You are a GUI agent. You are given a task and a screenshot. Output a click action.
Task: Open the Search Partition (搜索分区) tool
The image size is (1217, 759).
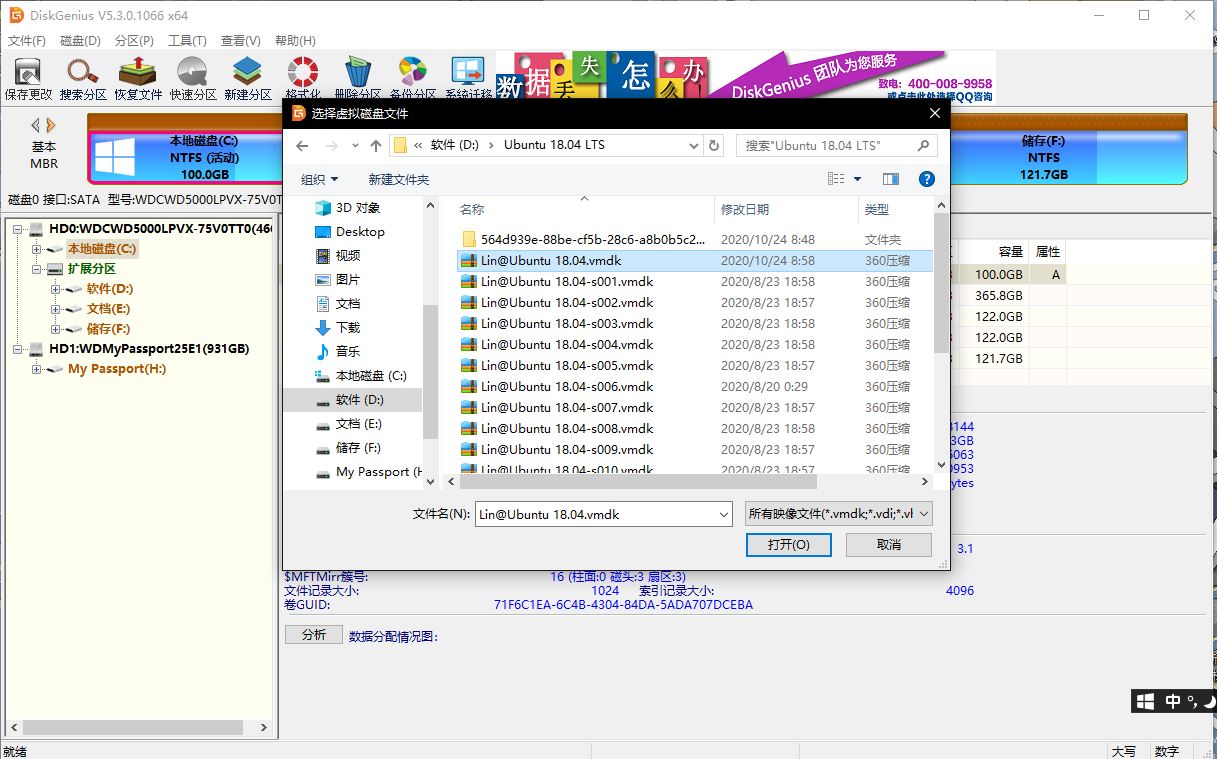[x=83, y=79]
